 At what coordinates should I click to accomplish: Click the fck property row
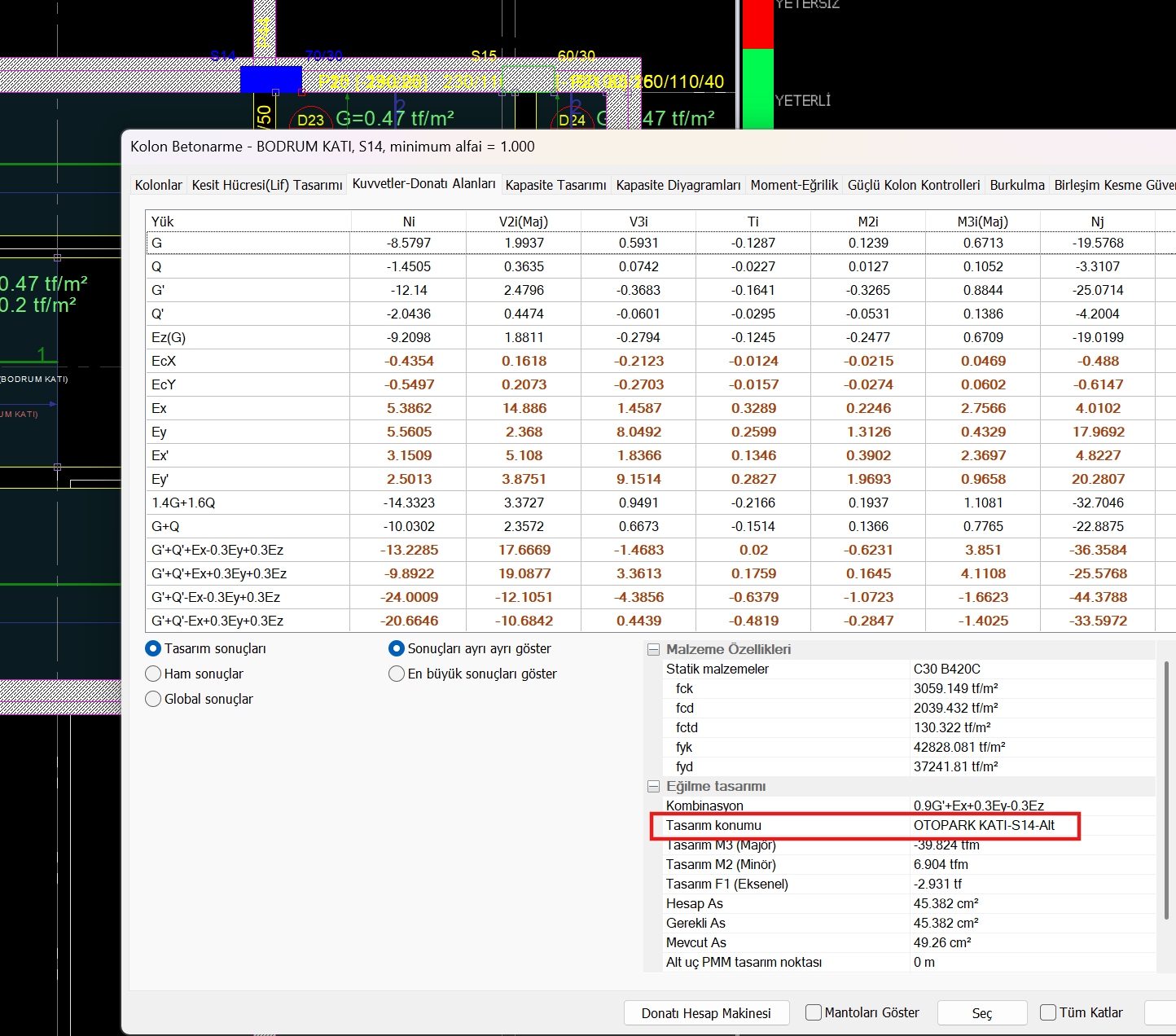point(911,688)
